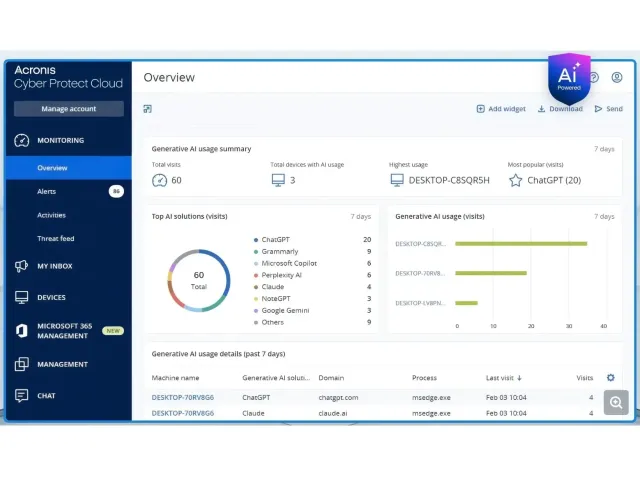Click the 7 days label in usage summary
The image size is (640, 480).
(x=604, y=149)
